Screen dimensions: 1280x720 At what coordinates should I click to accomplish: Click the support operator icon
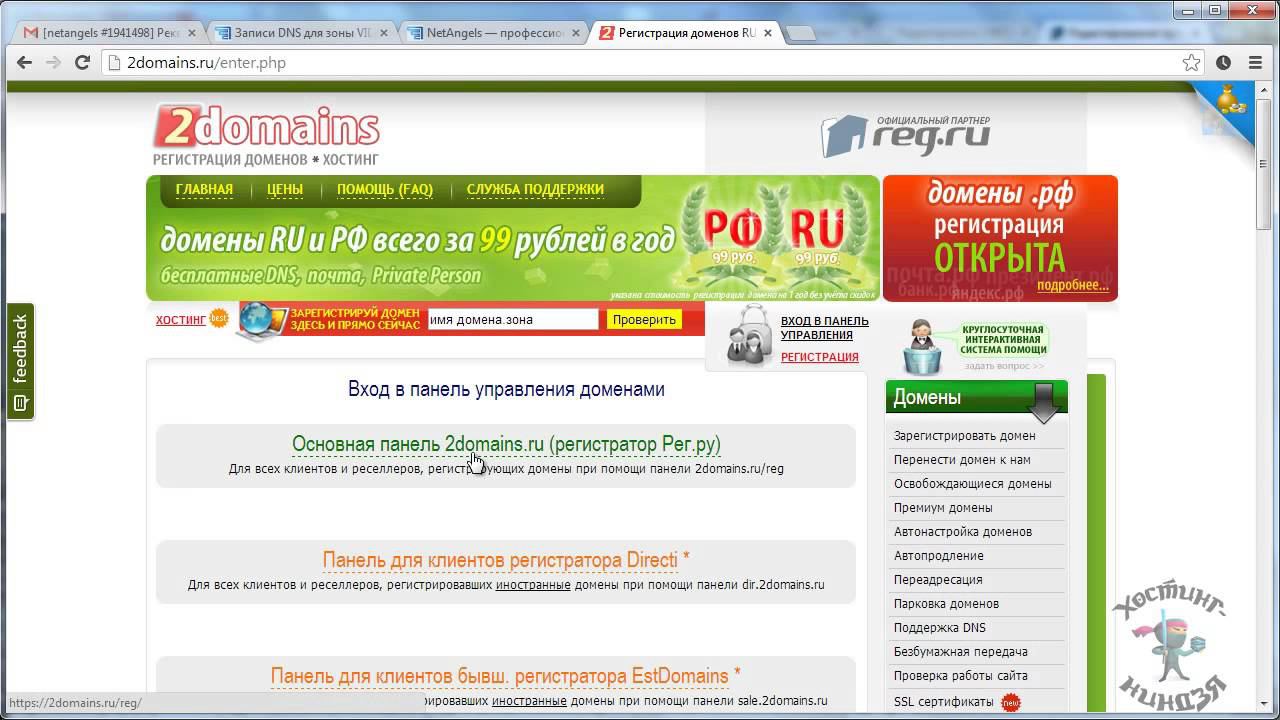(x=920, y=347)
